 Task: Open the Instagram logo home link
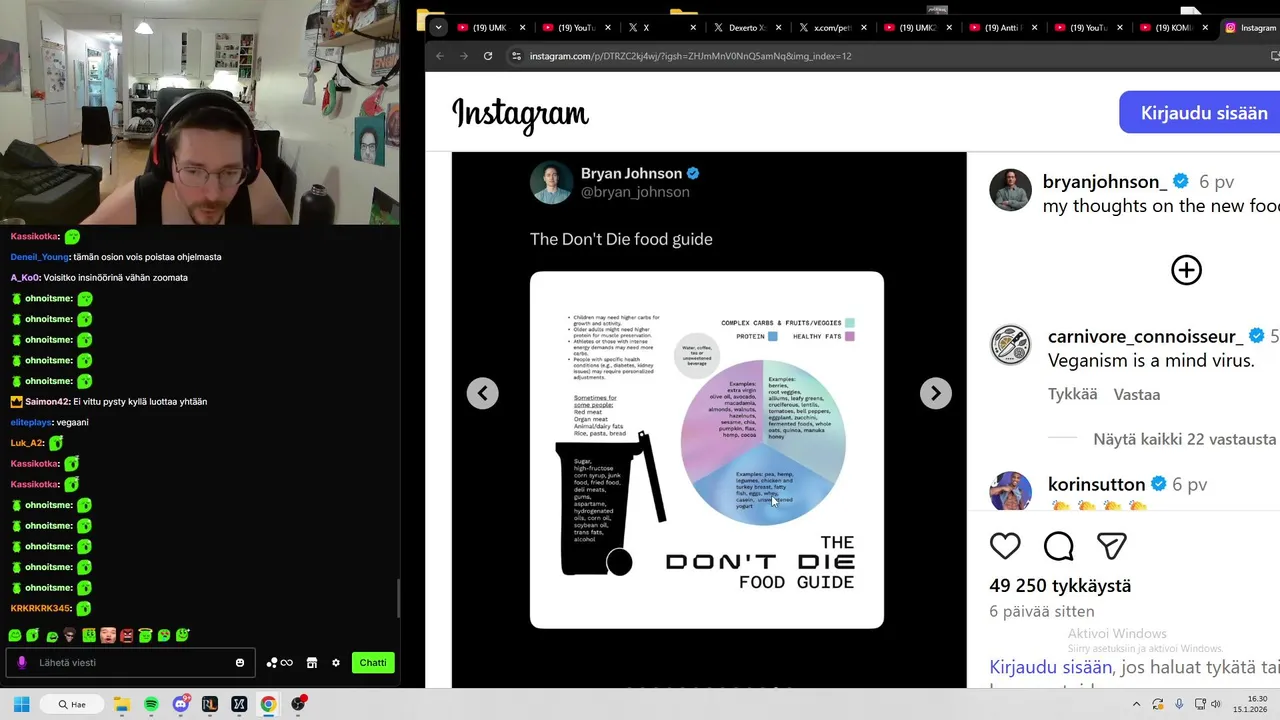[520, 114]
